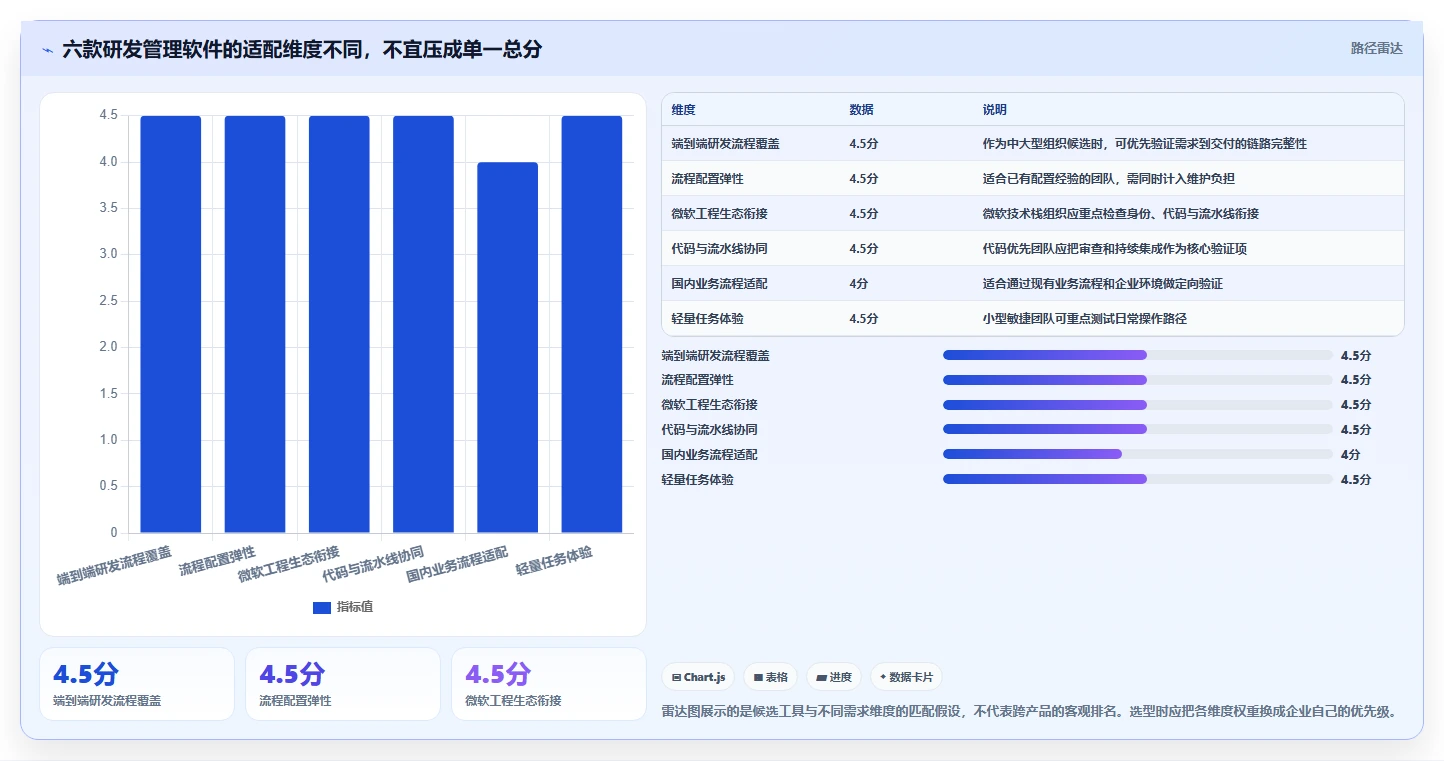Click the 维度 column header in the table
1444x761 pixels.
click(x=684, y=109)
